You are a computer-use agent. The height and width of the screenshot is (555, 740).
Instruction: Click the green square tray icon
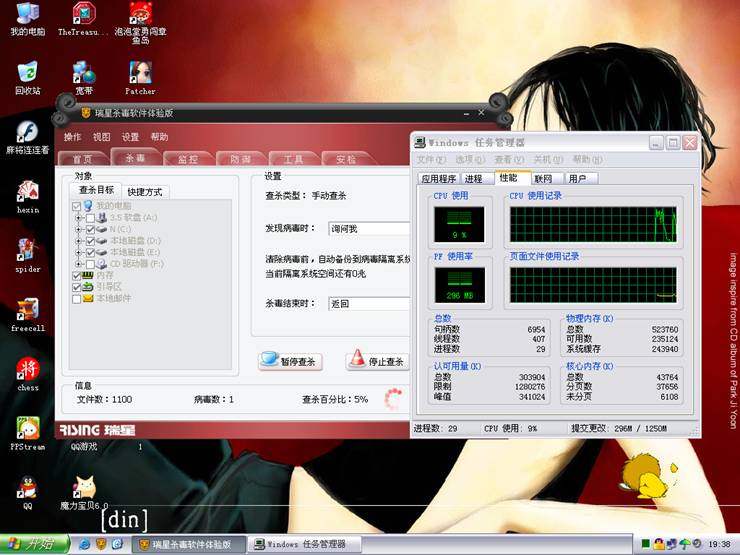point(645,544)
